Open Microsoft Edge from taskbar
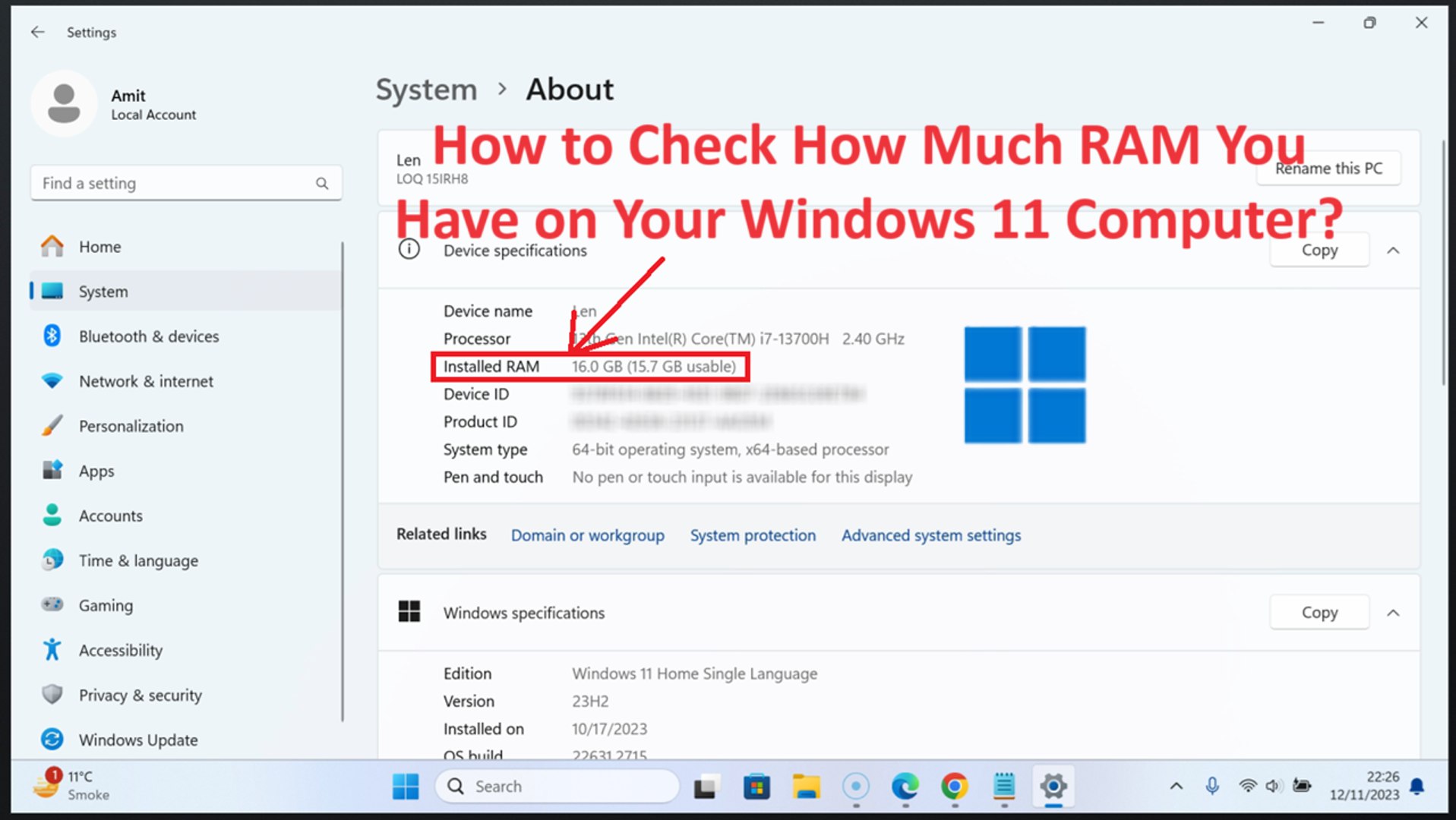Image resolution: width=1456 pixels, height=820 pixels. click(905, 787)
